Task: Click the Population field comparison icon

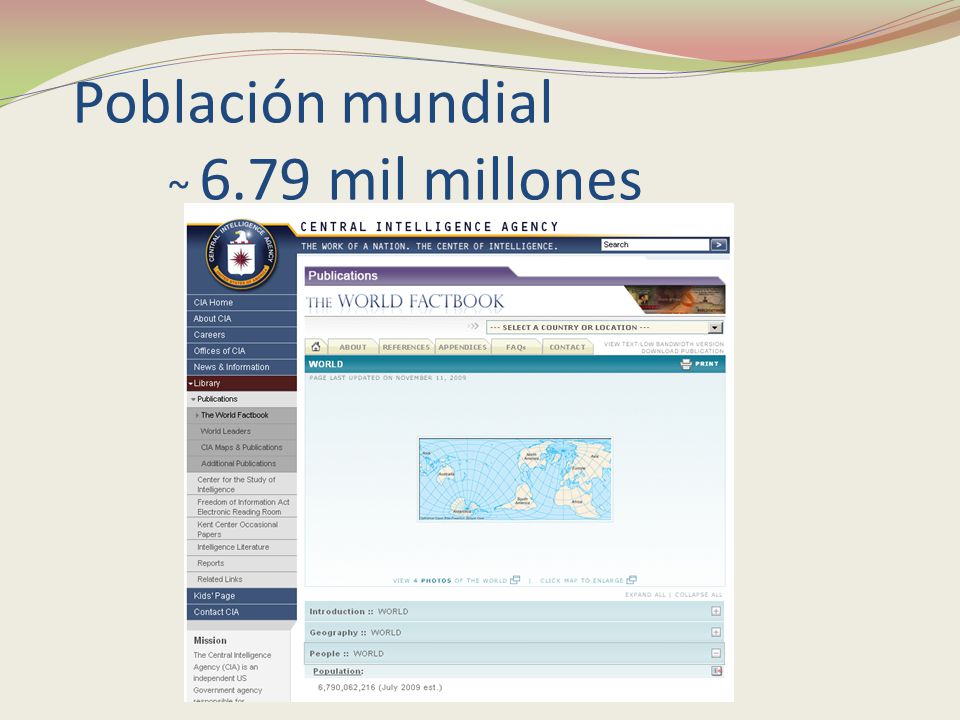Action: (x=716, y=671)
